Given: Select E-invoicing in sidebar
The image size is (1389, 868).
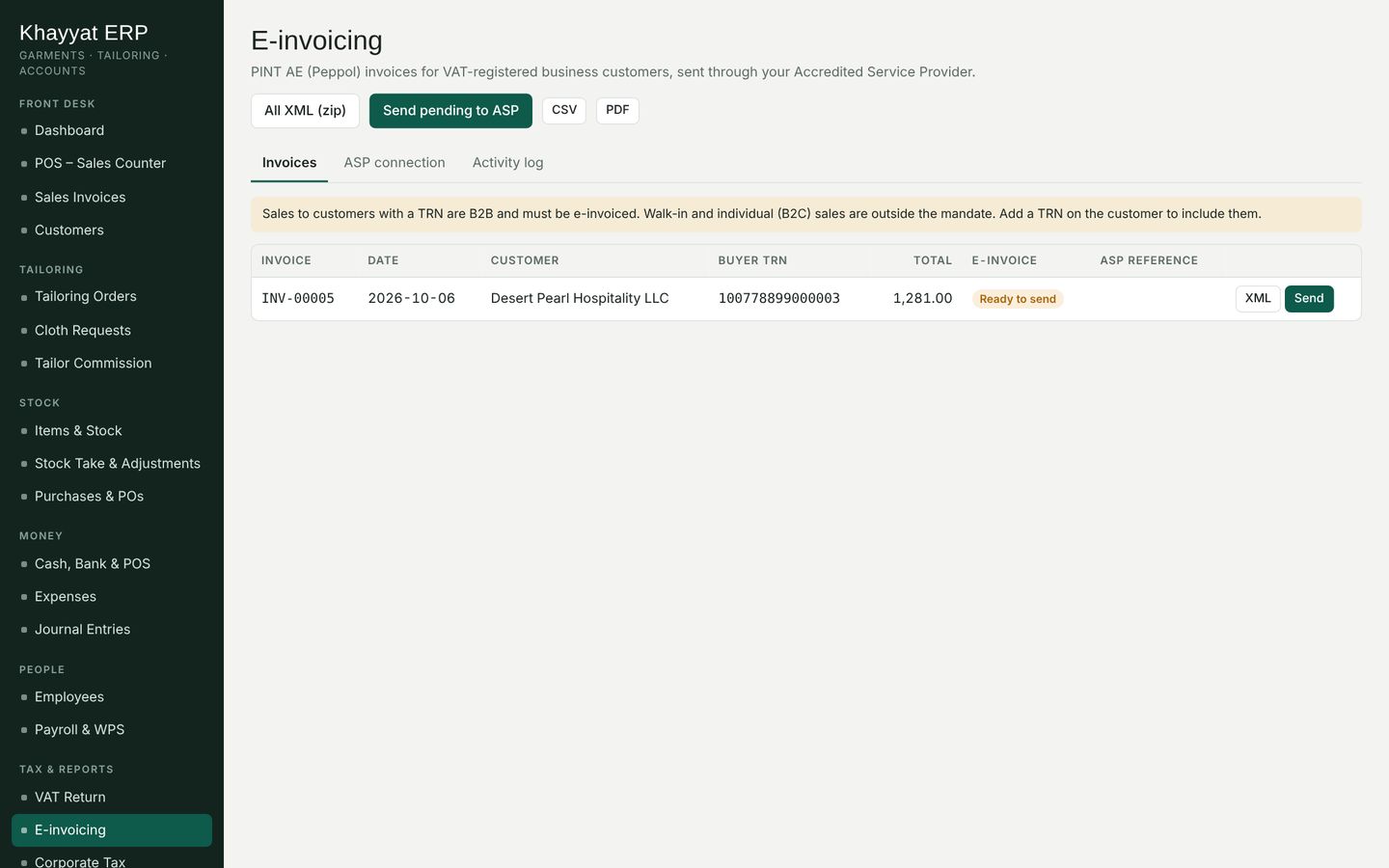Looking at the screenshot, I should [112, 829].
